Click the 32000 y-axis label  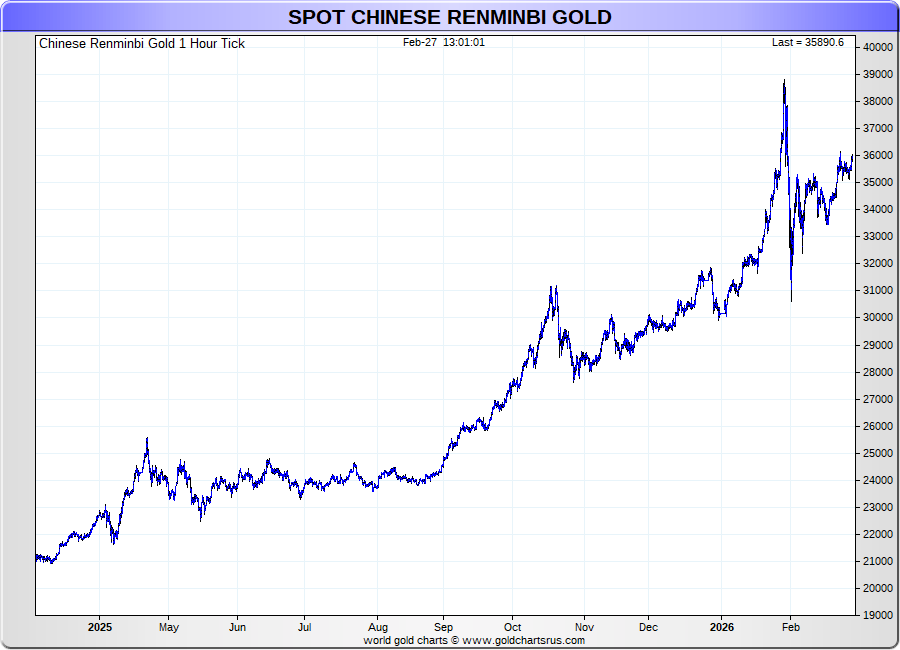pyautogui.click(x=878, y=264)
